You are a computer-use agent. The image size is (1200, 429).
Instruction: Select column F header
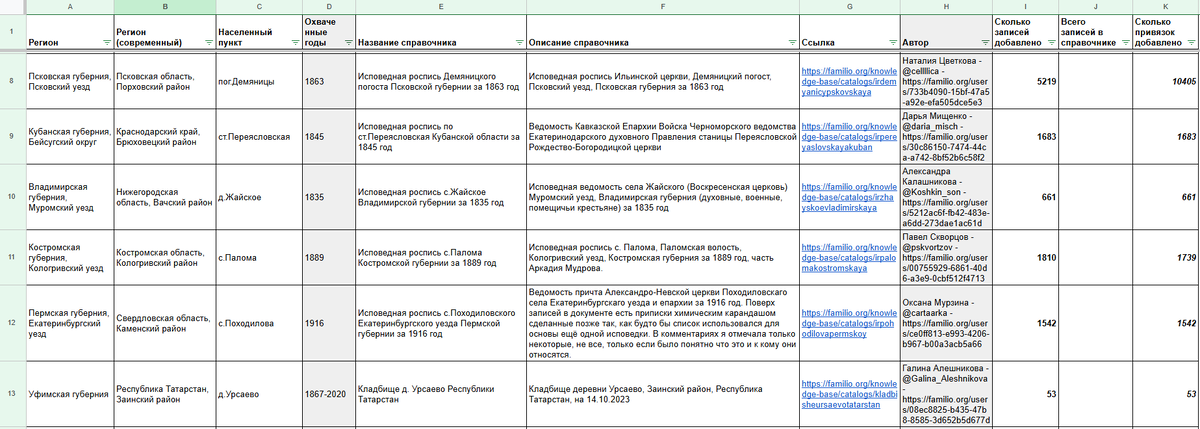click(x=661, y=6)
